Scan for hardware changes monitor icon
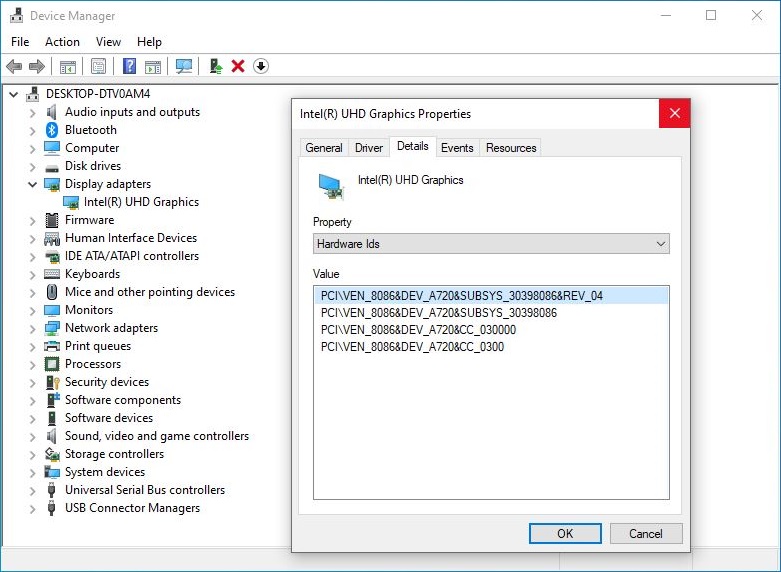The image size is (781, 572). (184, 66)
